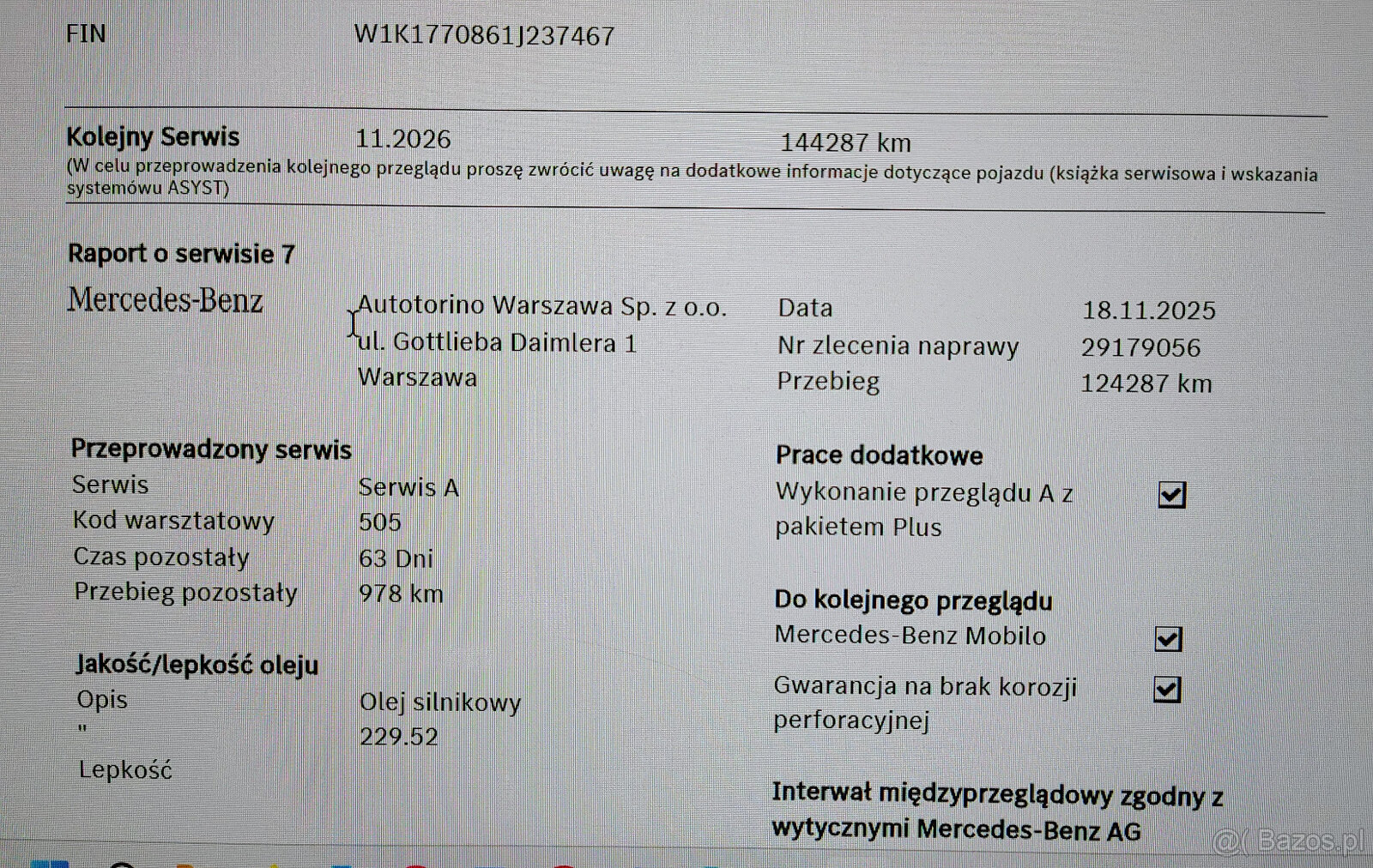
Task: Toggle the 'Wykonanie przeglądu A z pakietem Plus' checkbox
Action: pyautogui.click(x=1171, y=495)
